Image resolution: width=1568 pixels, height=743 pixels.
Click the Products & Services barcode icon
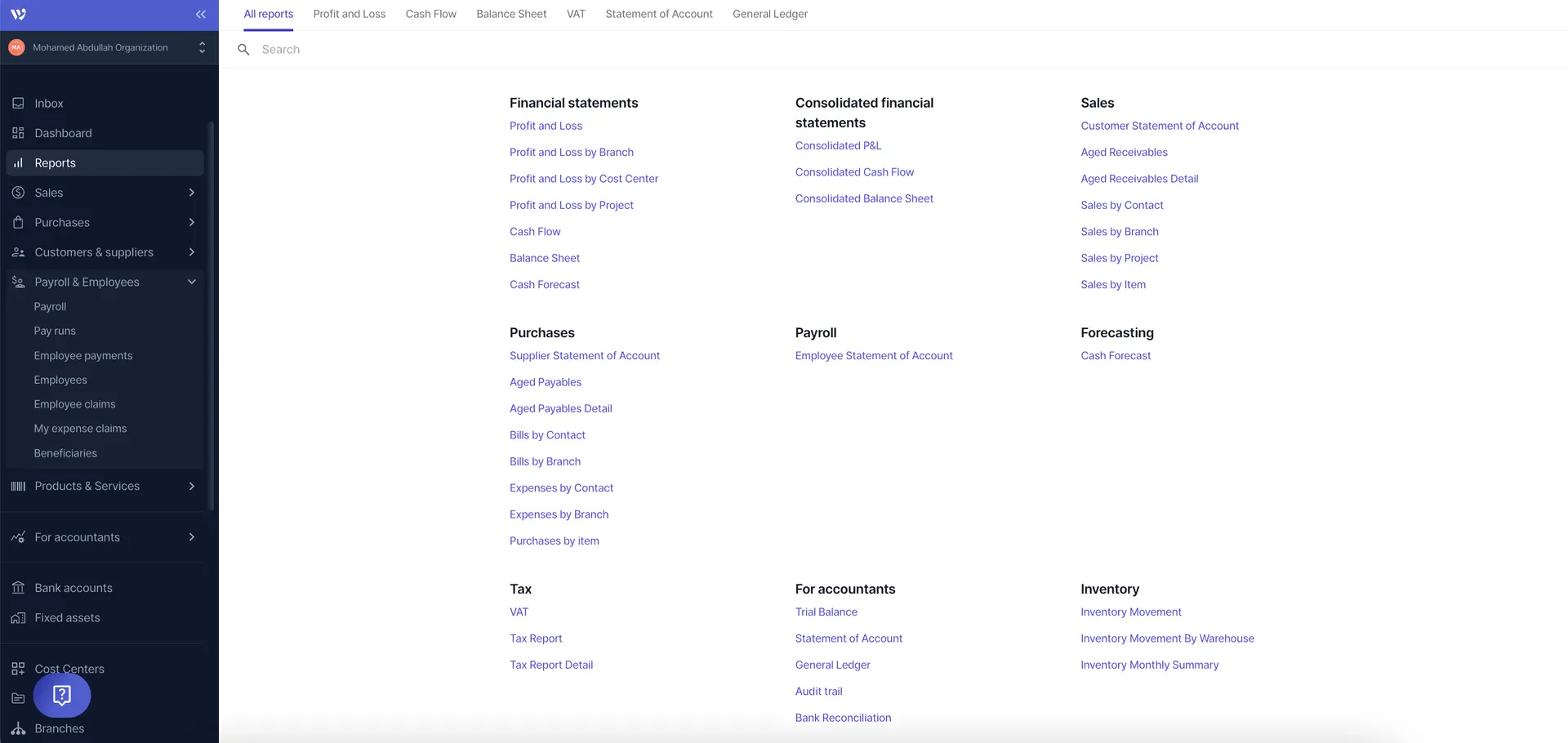18,486
